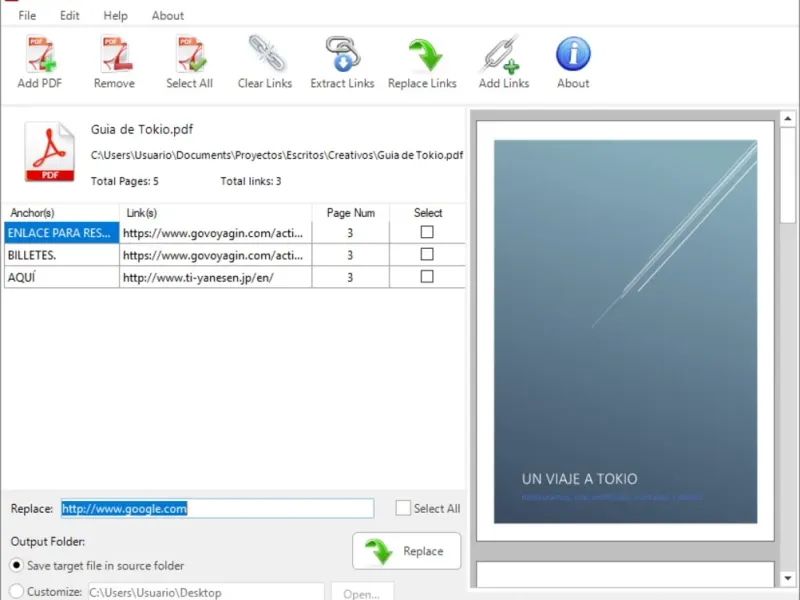Viewport: 800px width, 600px height.
Task: Select the AQUÍ anchor cell
Action: point(62,277)
